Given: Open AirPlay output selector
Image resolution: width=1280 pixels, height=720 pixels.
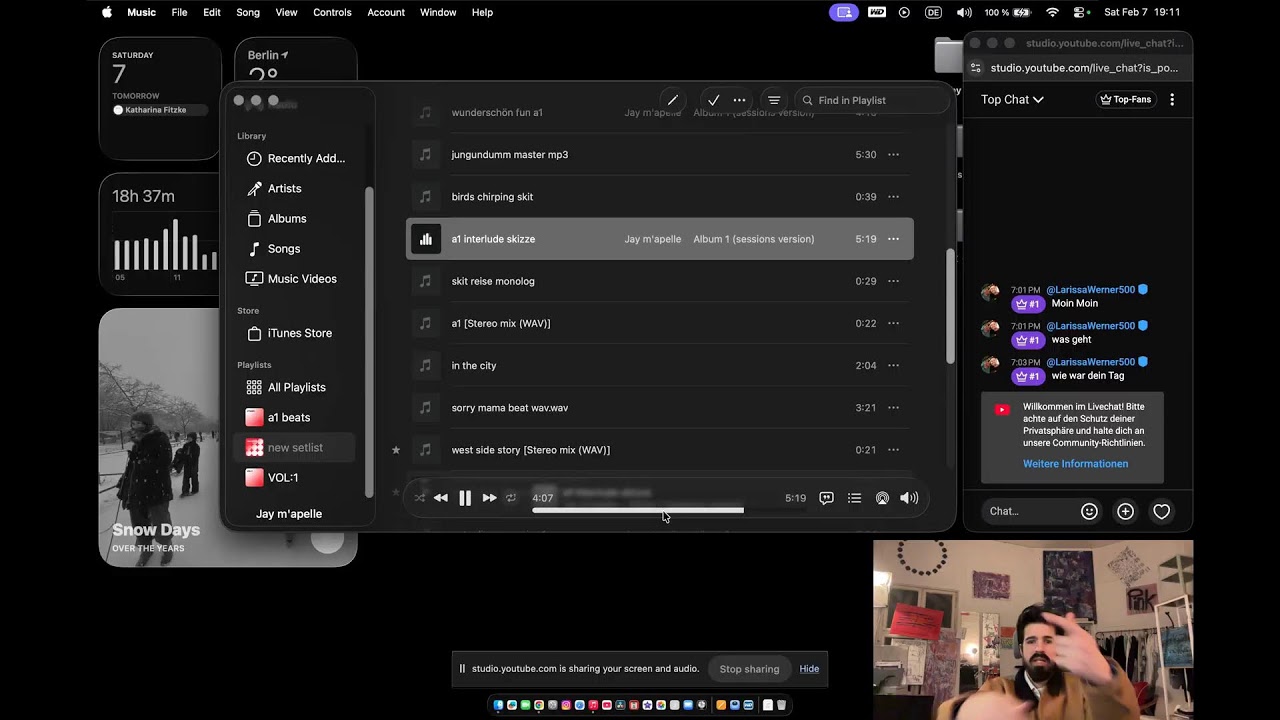Looking at the screenshot, I should [x=882, y=498].
